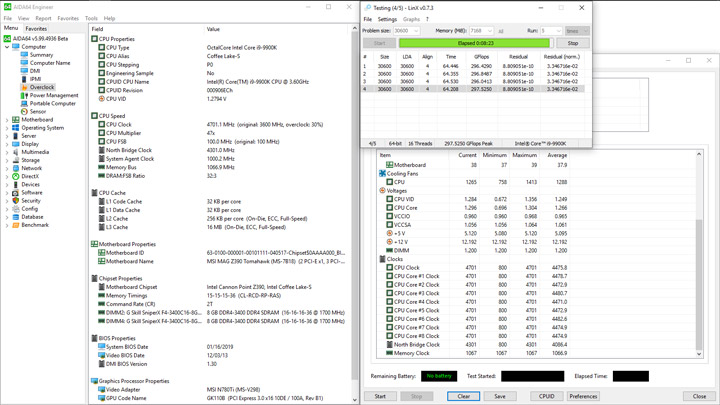Open the Computer Name tree entry

click(50, 63)
